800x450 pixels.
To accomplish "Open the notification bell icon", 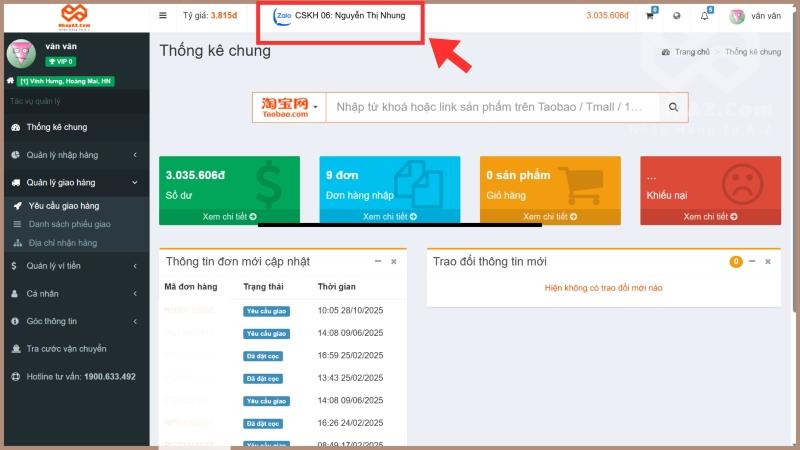I will (705, 16).
